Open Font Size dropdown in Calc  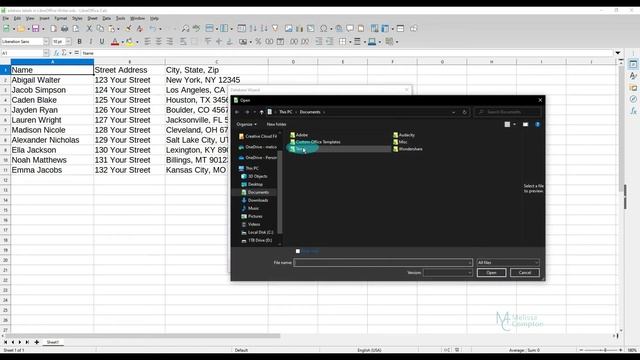coord(68,42)
